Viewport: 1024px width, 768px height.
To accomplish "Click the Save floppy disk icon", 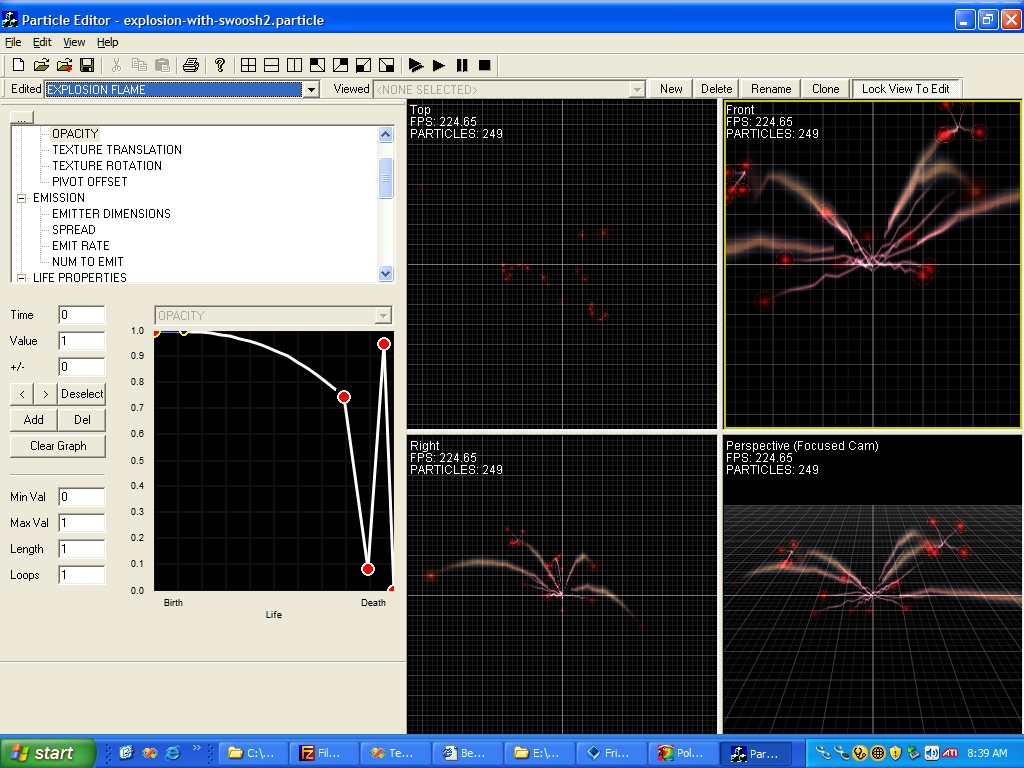I will click(x=87, y=65).
